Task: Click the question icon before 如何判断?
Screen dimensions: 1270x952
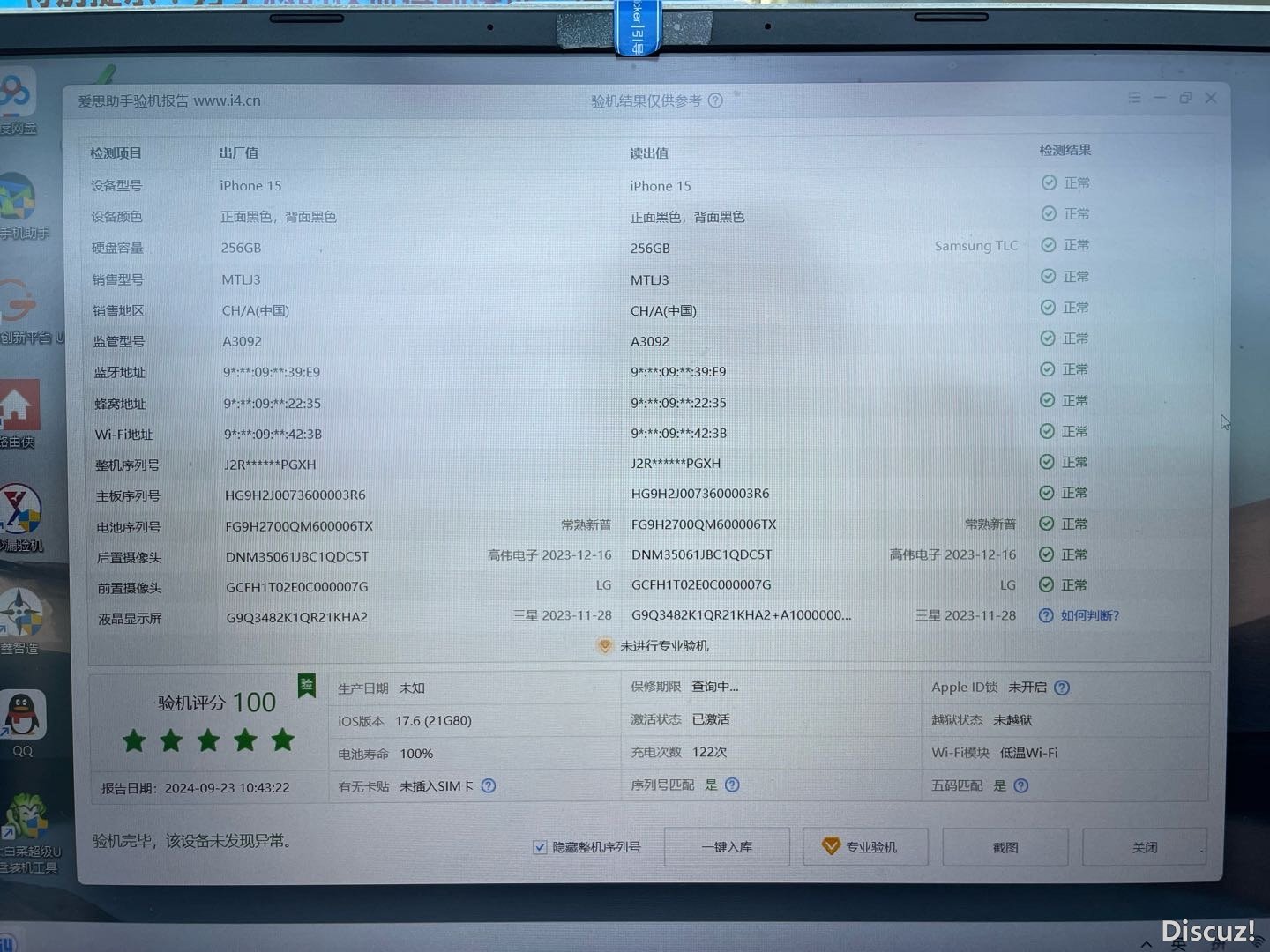Action: [x=1046, y=615]
